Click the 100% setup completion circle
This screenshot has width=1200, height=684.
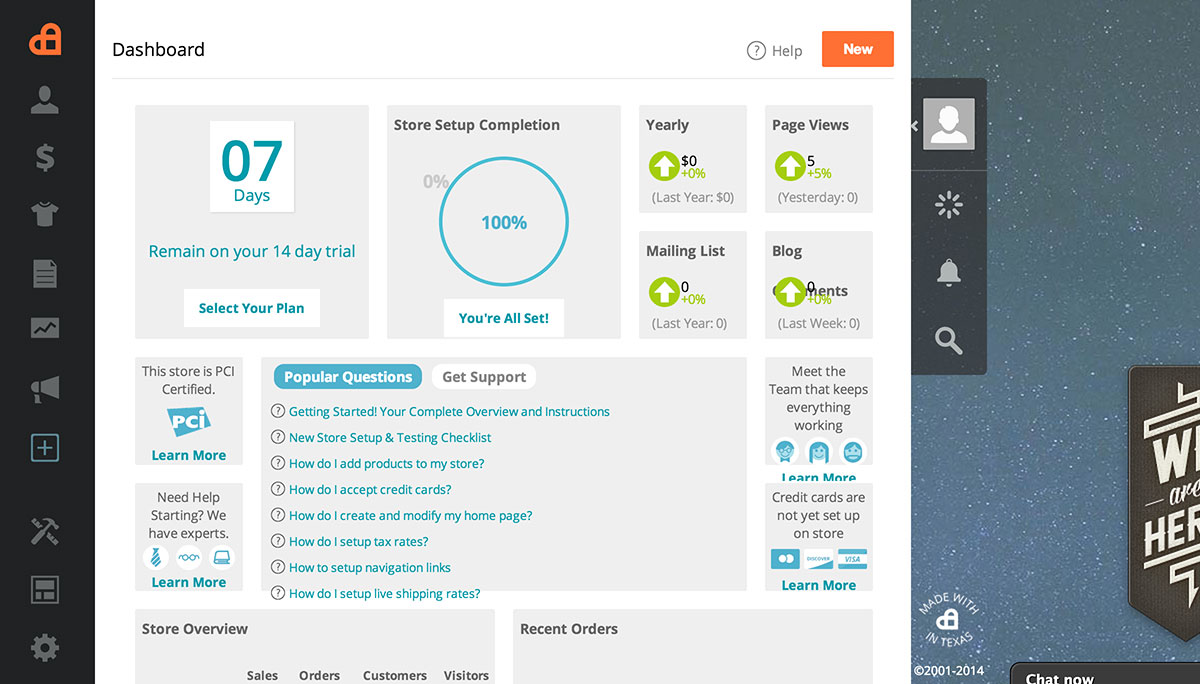[x=504, y=222]
